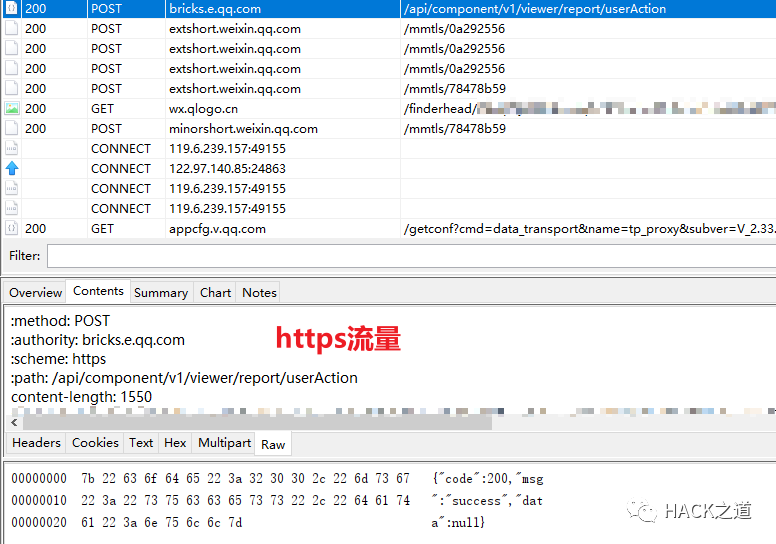The height and width of the screenshot is (544, 776).
Task: Click ':authority: bricks.e.qq.com' header line
Action: [x=97, y=340]
